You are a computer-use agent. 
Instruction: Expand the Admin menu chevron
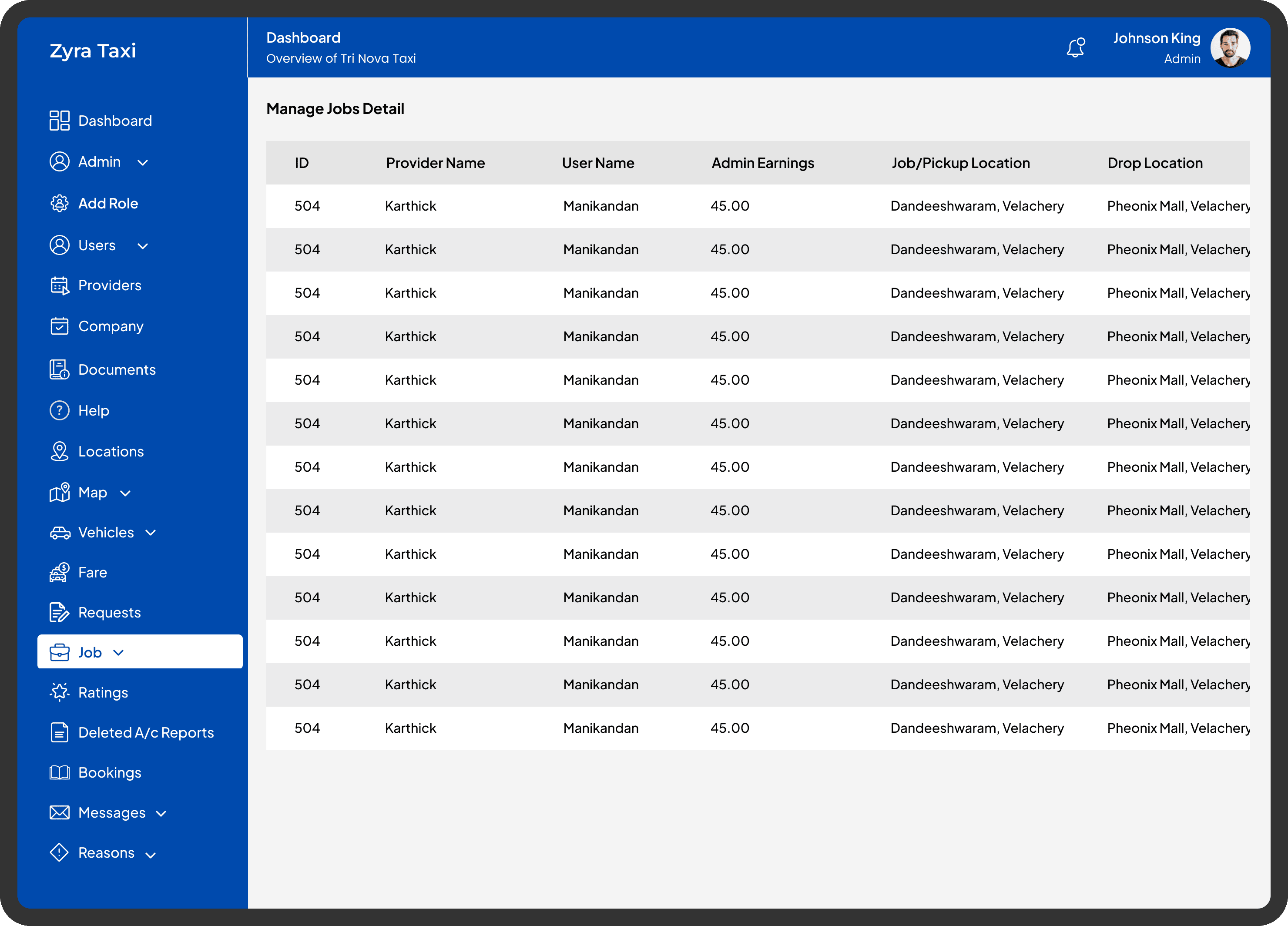coord(143,163)
